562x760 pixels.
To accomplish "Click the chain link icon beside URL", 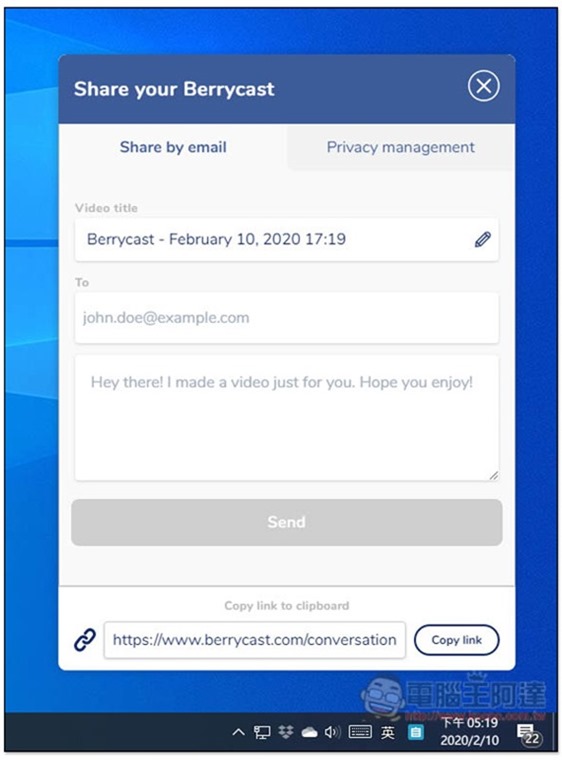I will (85, 640).
